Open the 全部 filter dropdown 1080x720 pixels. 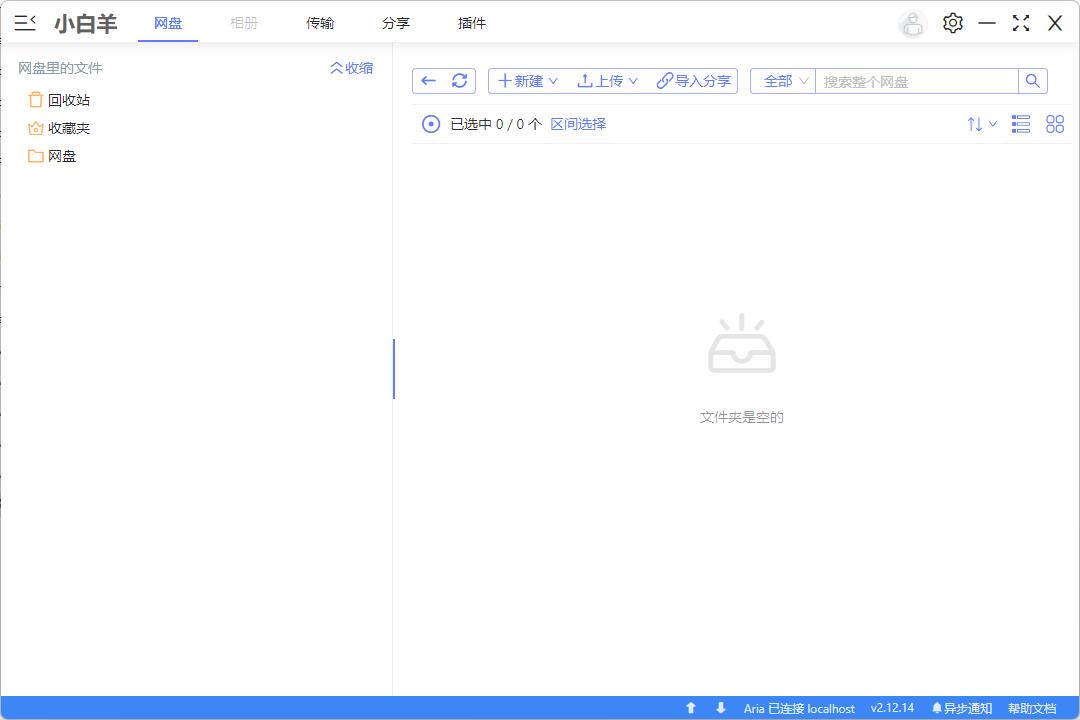[783, 81]
